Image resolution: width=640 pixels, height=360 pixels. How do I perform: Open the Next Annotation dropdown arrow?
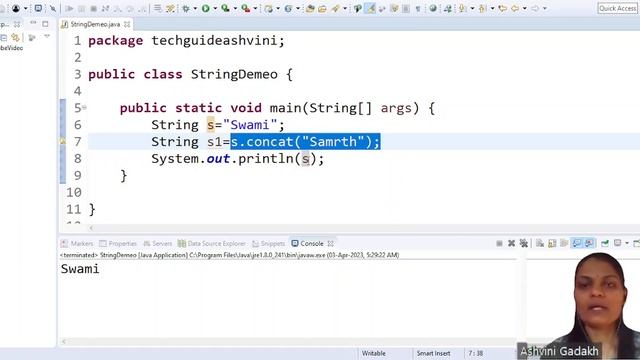point(472,8)
